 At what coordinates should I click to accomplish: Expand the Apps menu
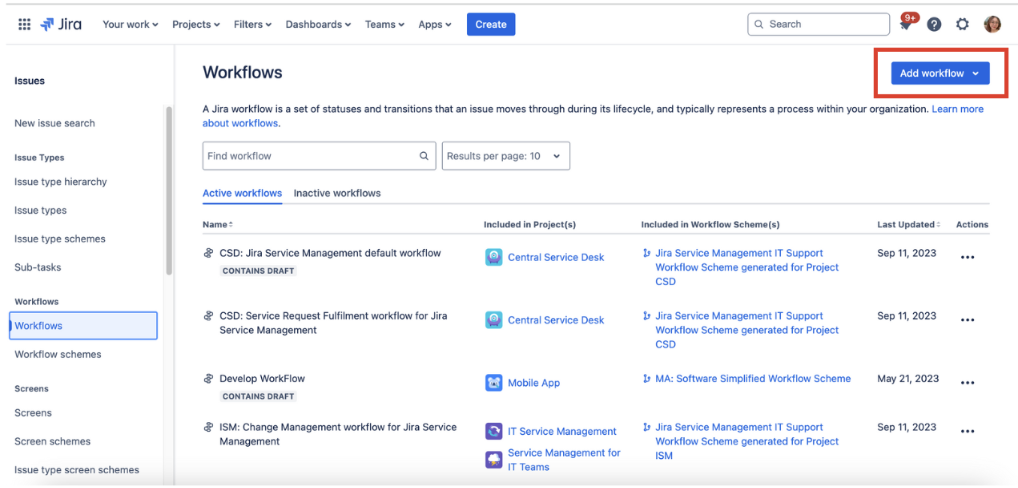tap(434, 25)
